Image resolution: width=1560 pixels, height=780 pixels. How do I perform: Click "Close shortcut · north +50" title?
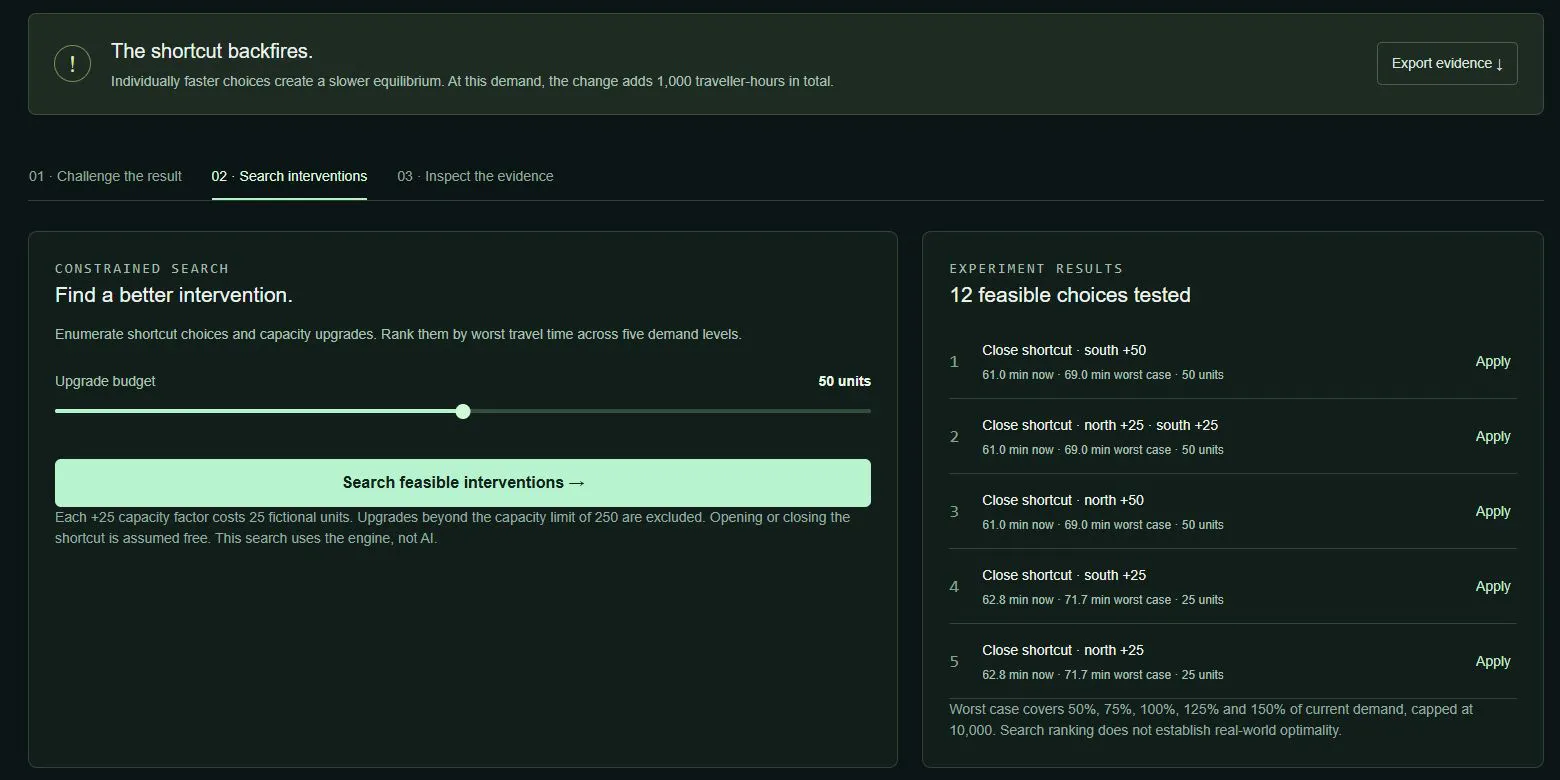pos(1063,500)
